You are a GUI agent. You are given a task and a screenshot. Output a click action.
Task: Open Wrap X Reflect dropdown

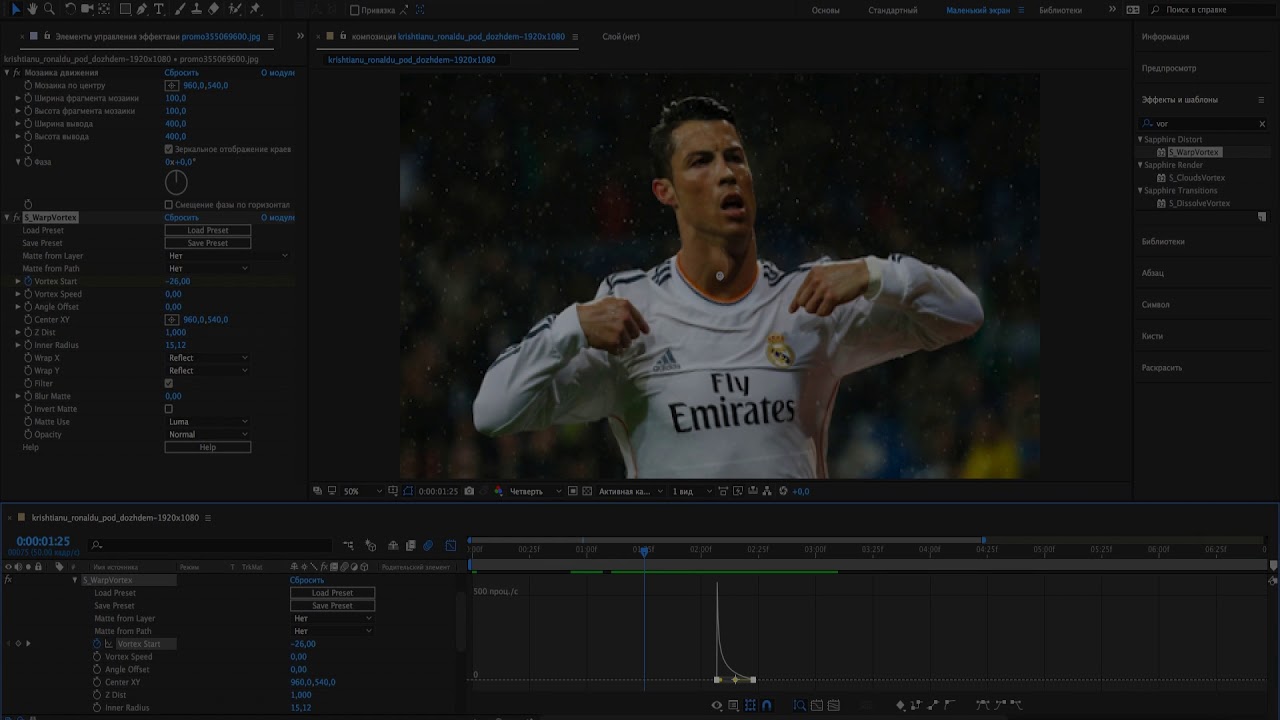tap(207, 358)
